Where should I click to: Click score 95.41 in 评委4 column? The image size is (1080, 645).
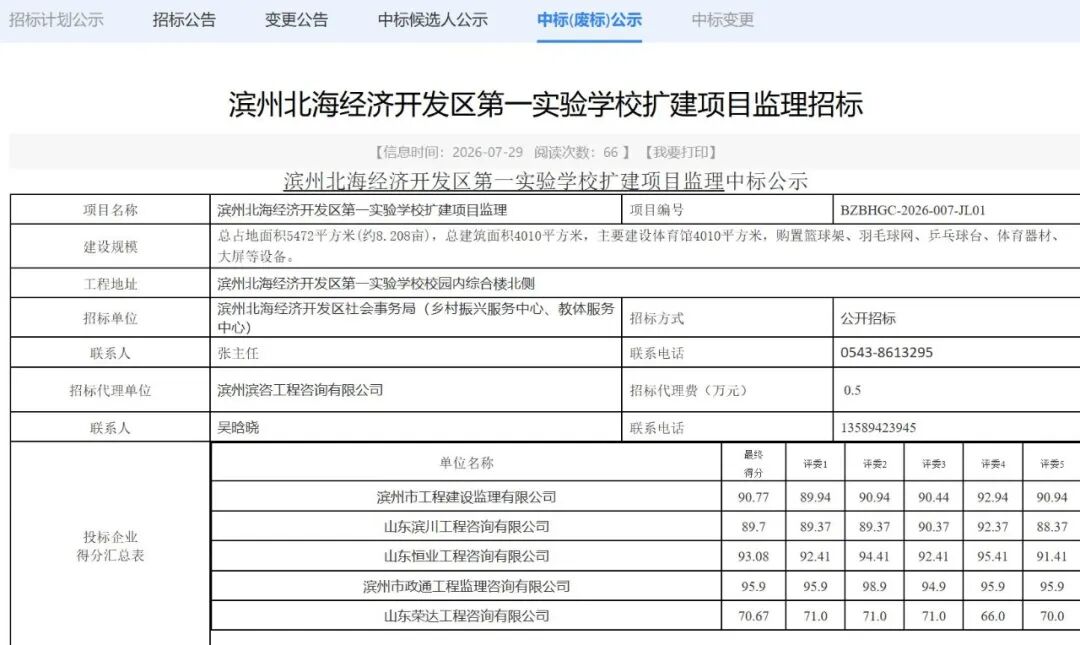pos(993,556)
